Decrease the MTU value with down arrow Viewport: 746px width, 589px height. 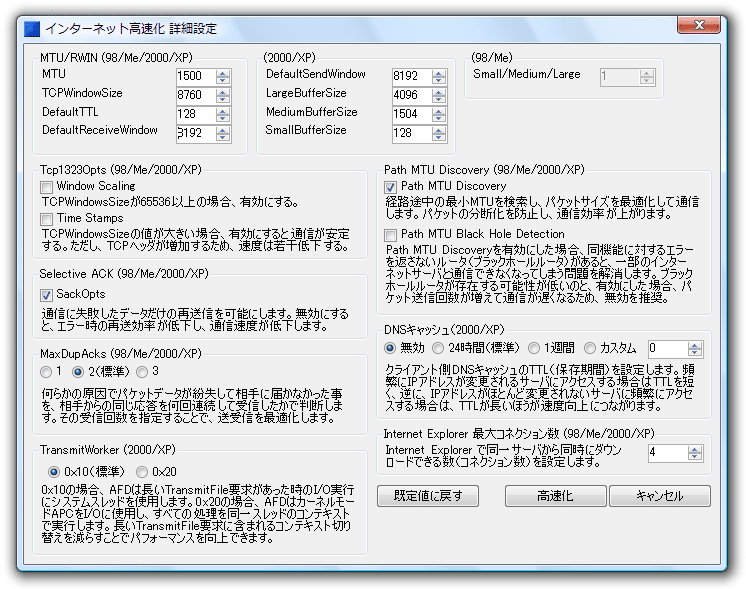click(x=223, y=80)
